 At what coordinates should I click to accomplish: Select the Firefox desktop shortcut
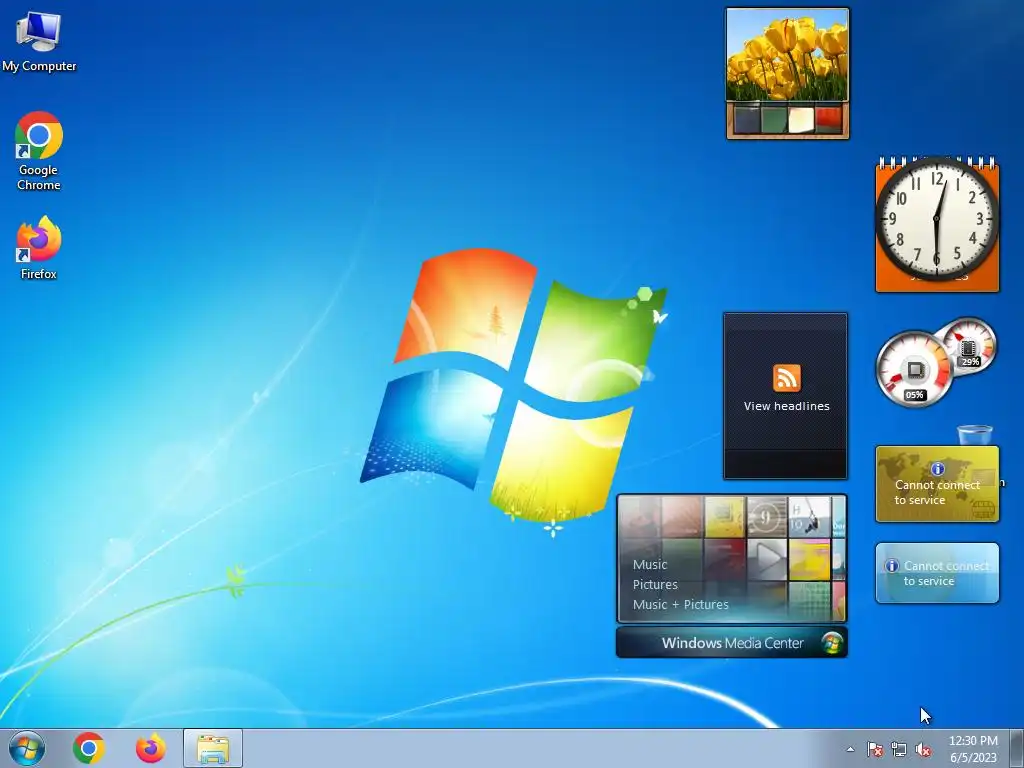point(39,248)
